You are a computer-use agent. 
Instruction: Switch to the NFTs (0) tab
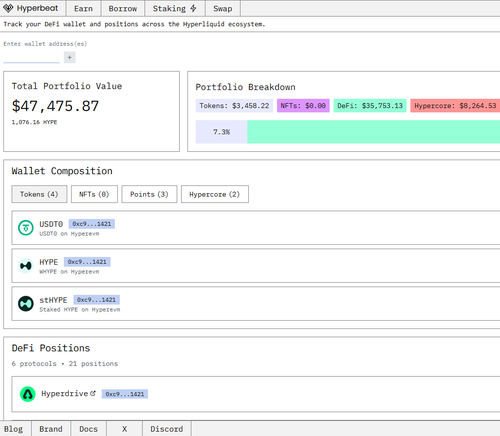coord(94,194)
